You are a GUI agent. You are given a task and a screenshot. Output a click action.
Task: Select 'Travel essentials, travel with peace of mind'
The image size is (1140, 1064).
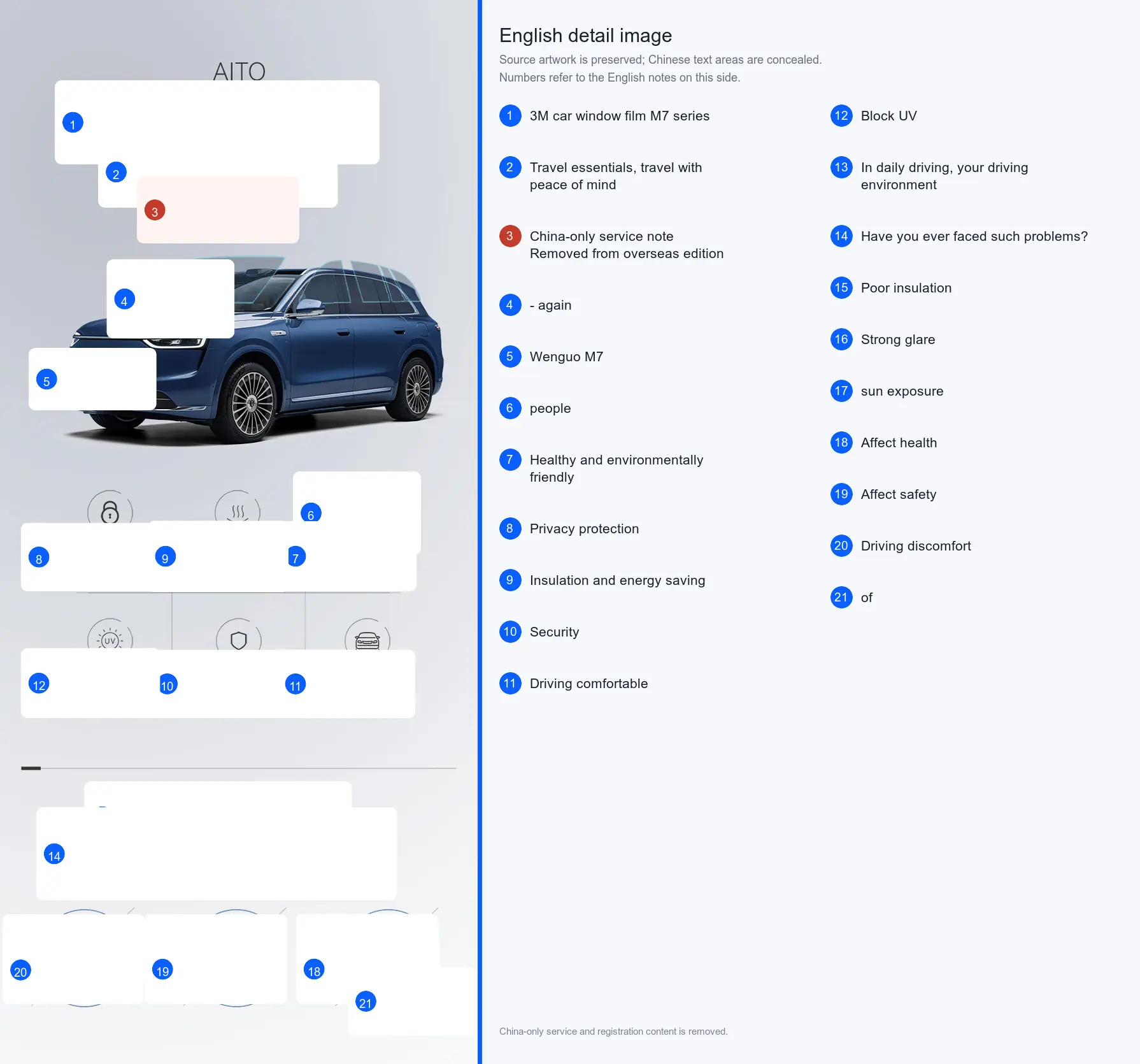(616, 176)
